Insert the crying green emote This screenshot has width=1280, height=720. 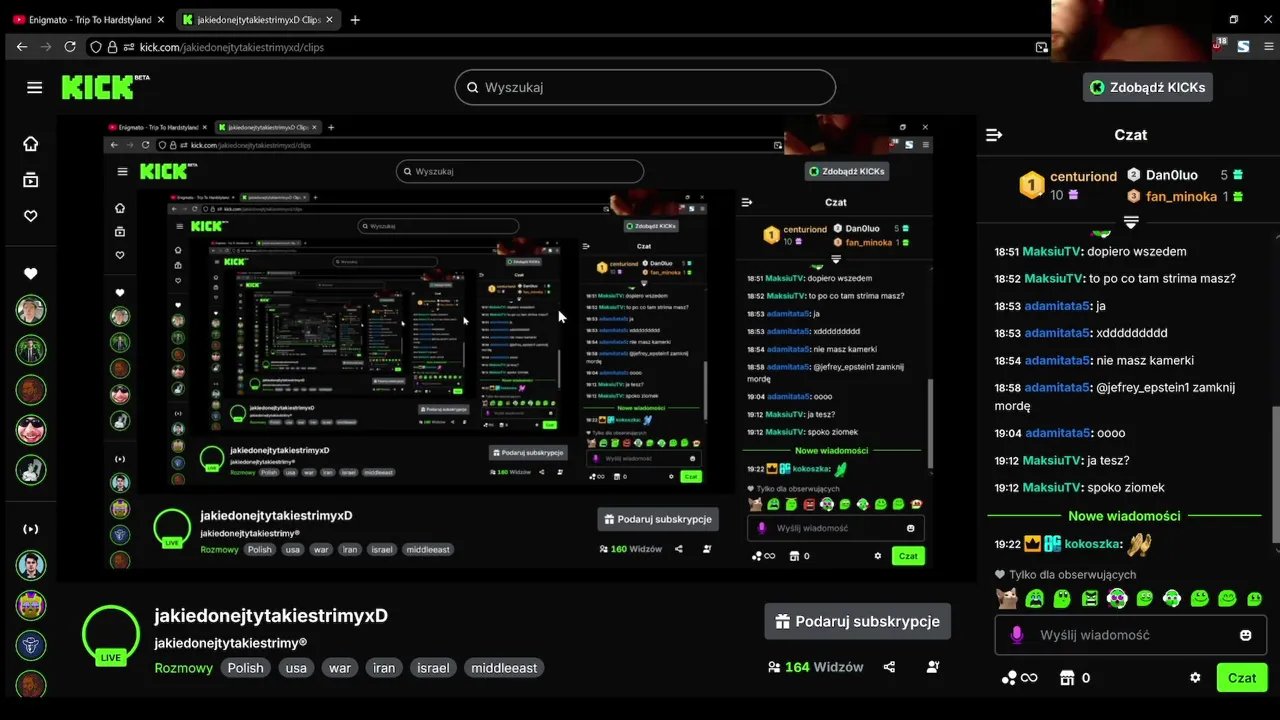click(x=1035, y=599)
